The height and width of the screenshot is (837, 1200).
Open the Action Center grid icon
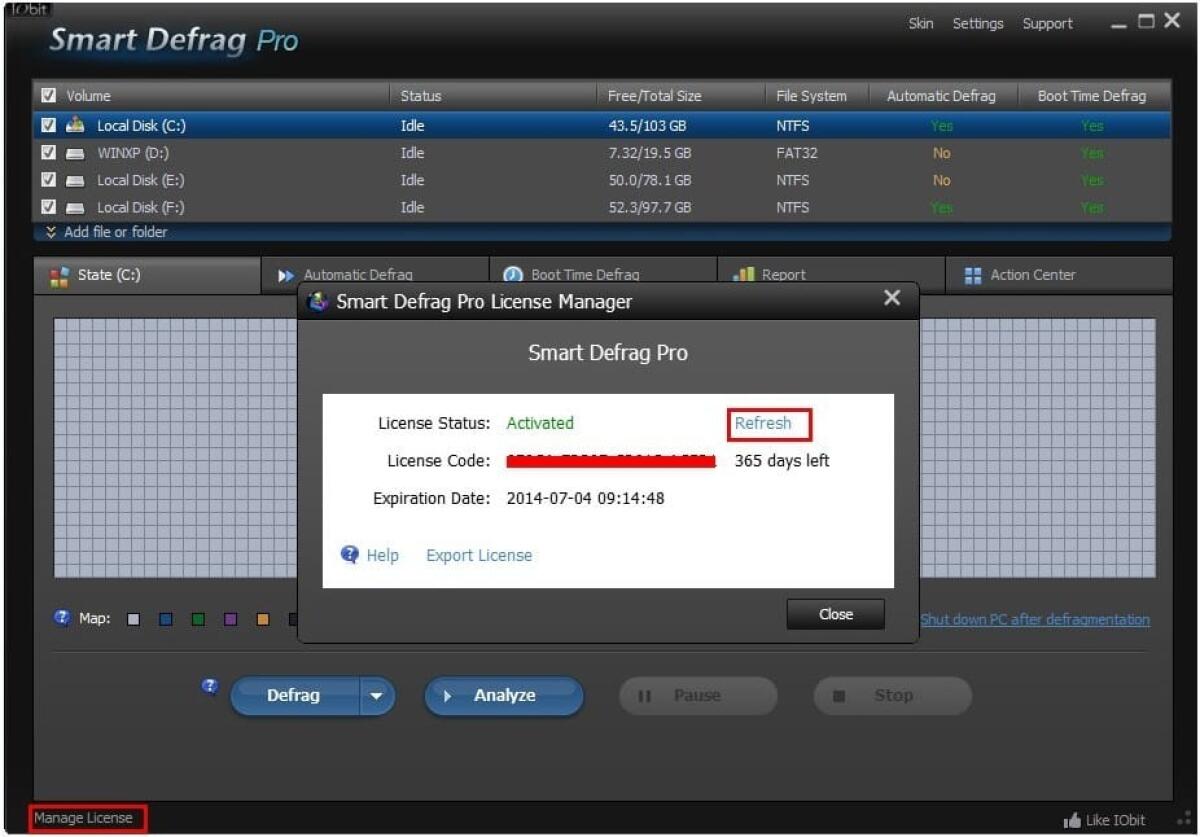click(973, 274)
